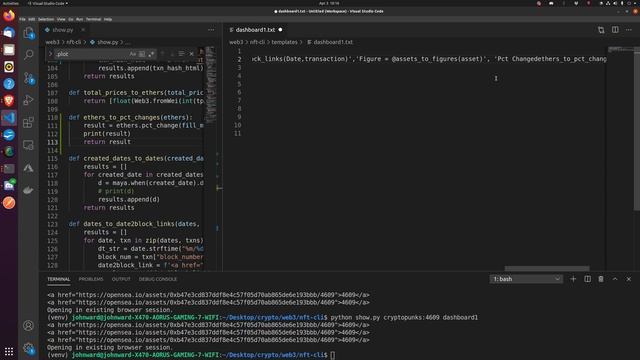Open the Edit menu
Viewport: 640px width, 360px height.
[x=31, y=19]
